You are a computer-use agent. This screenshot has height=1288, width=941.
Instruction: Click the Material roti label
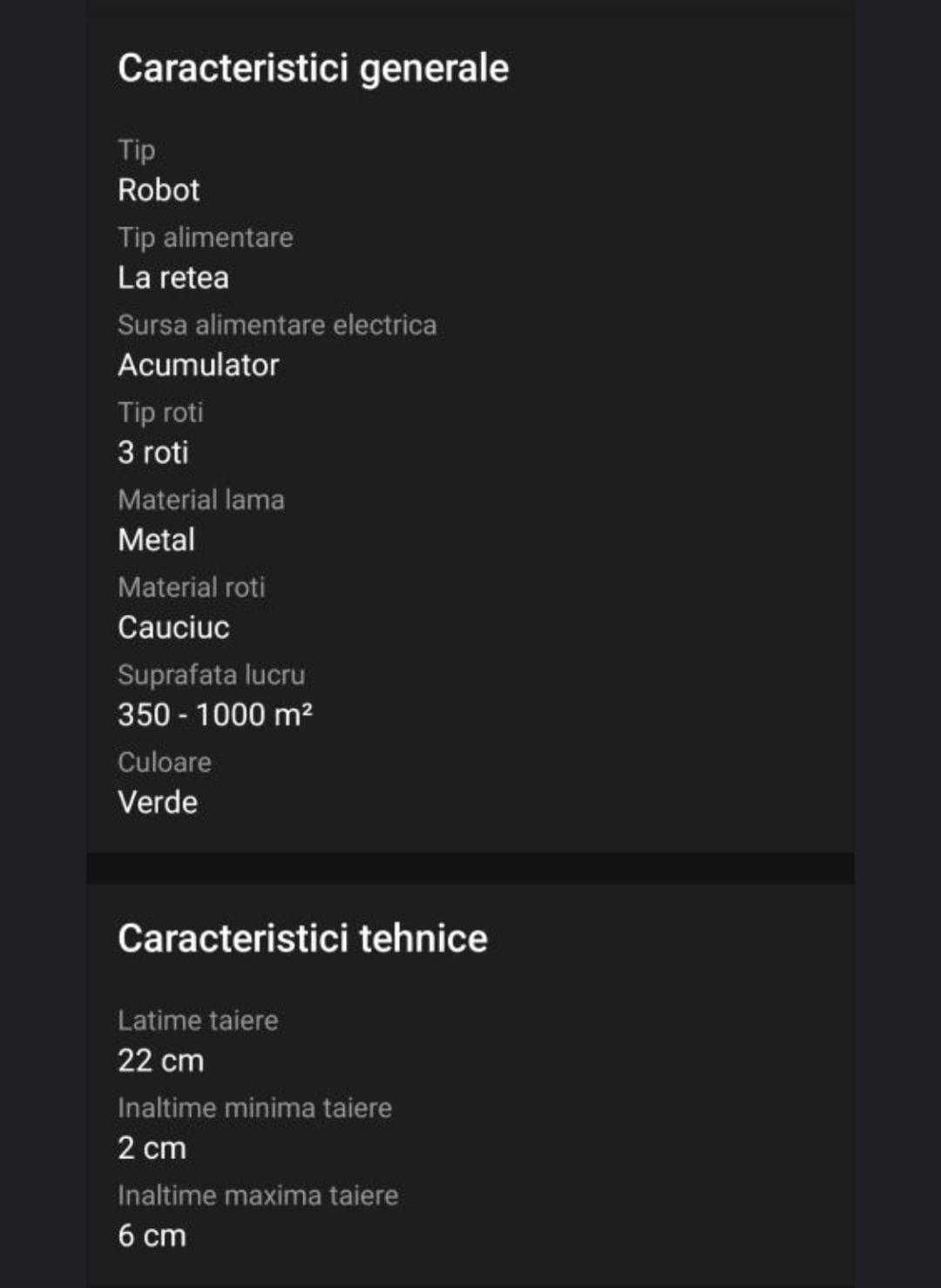[x=192, y=587]
